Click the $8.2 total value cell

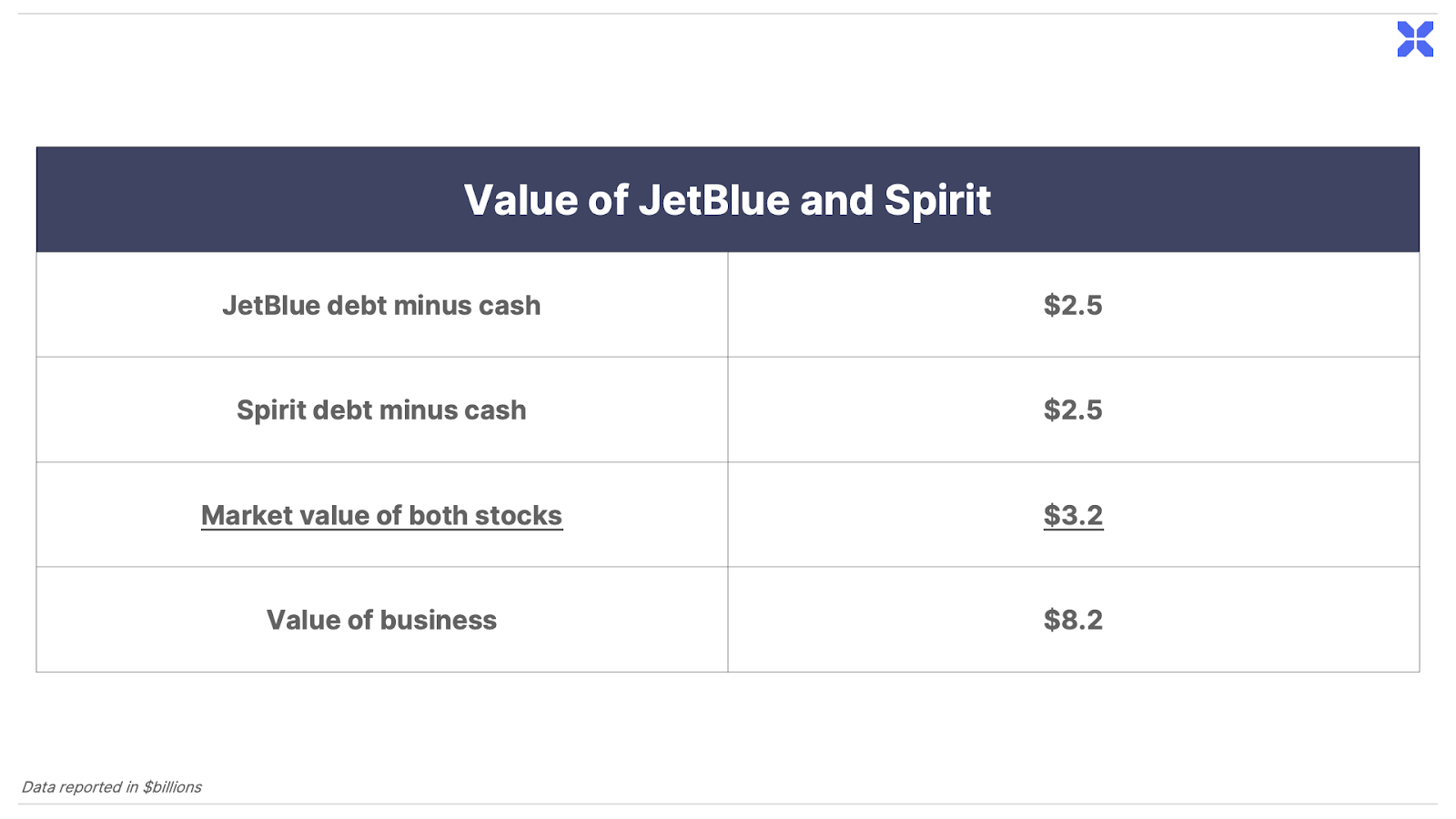(x=1073, y=621)
